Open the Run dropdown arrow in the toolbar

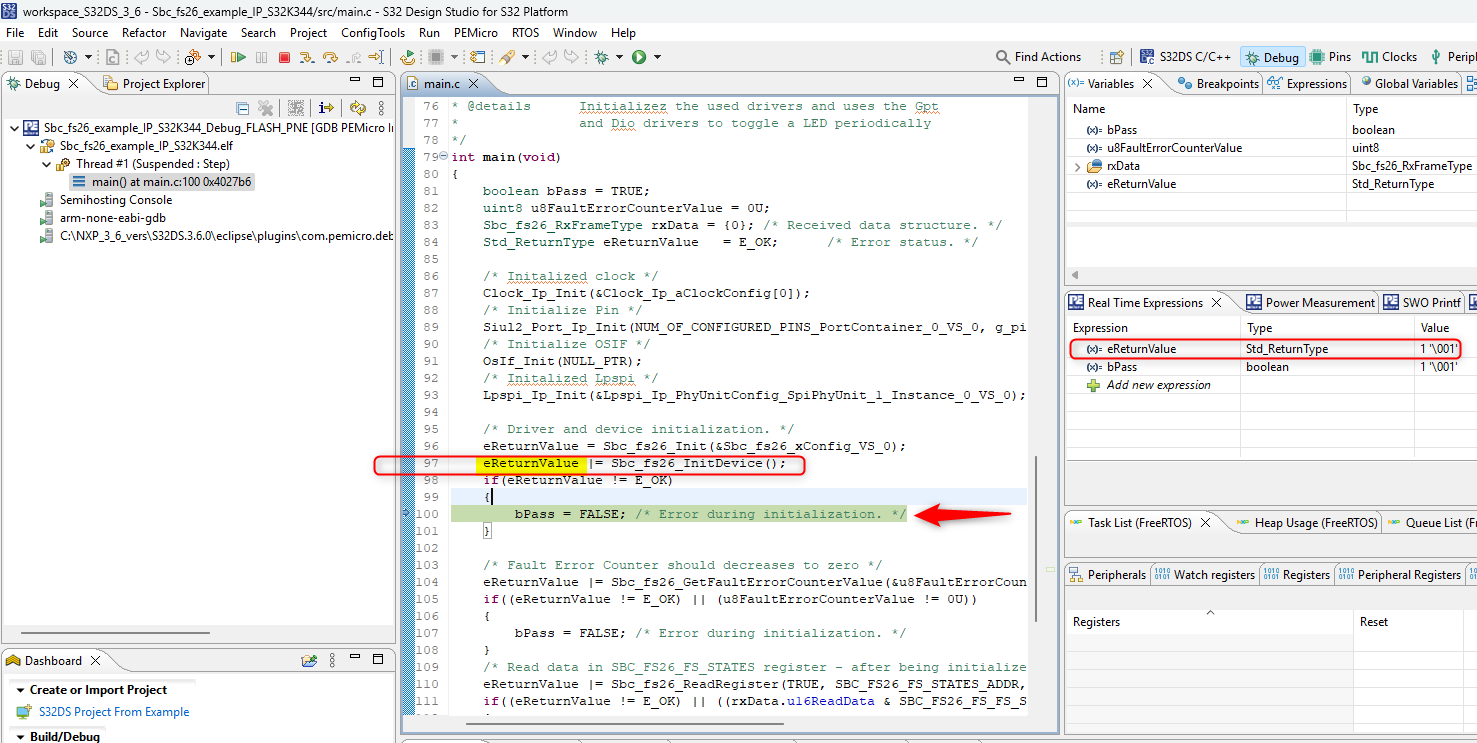coord(657,57)
